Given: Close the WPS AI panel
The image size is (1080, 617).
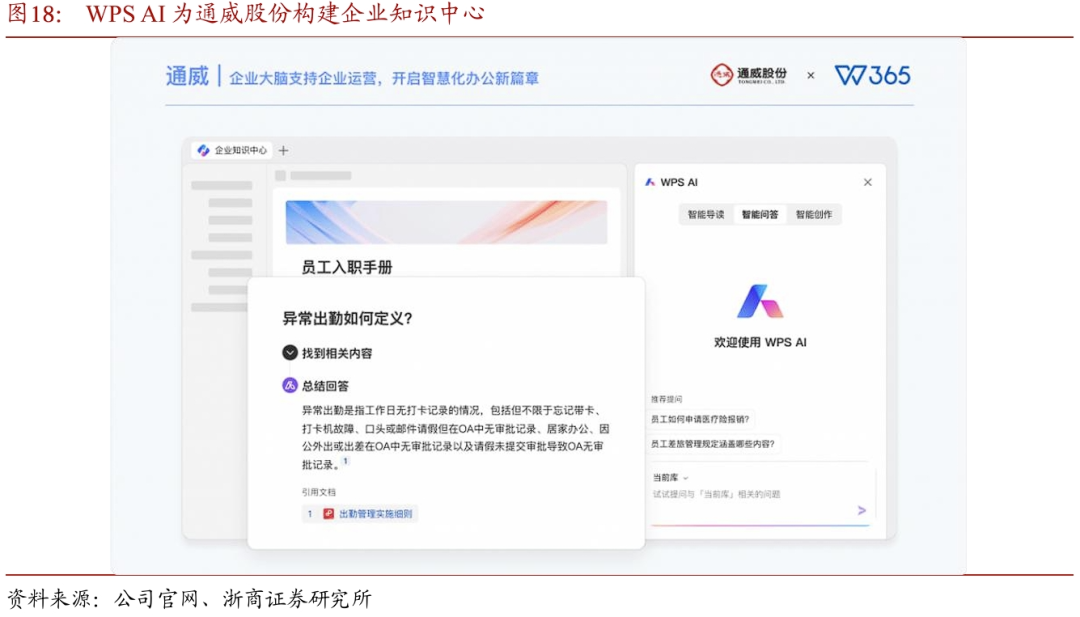Looking at the screenshot, I should pyautogui.click(x=867, y=182).
